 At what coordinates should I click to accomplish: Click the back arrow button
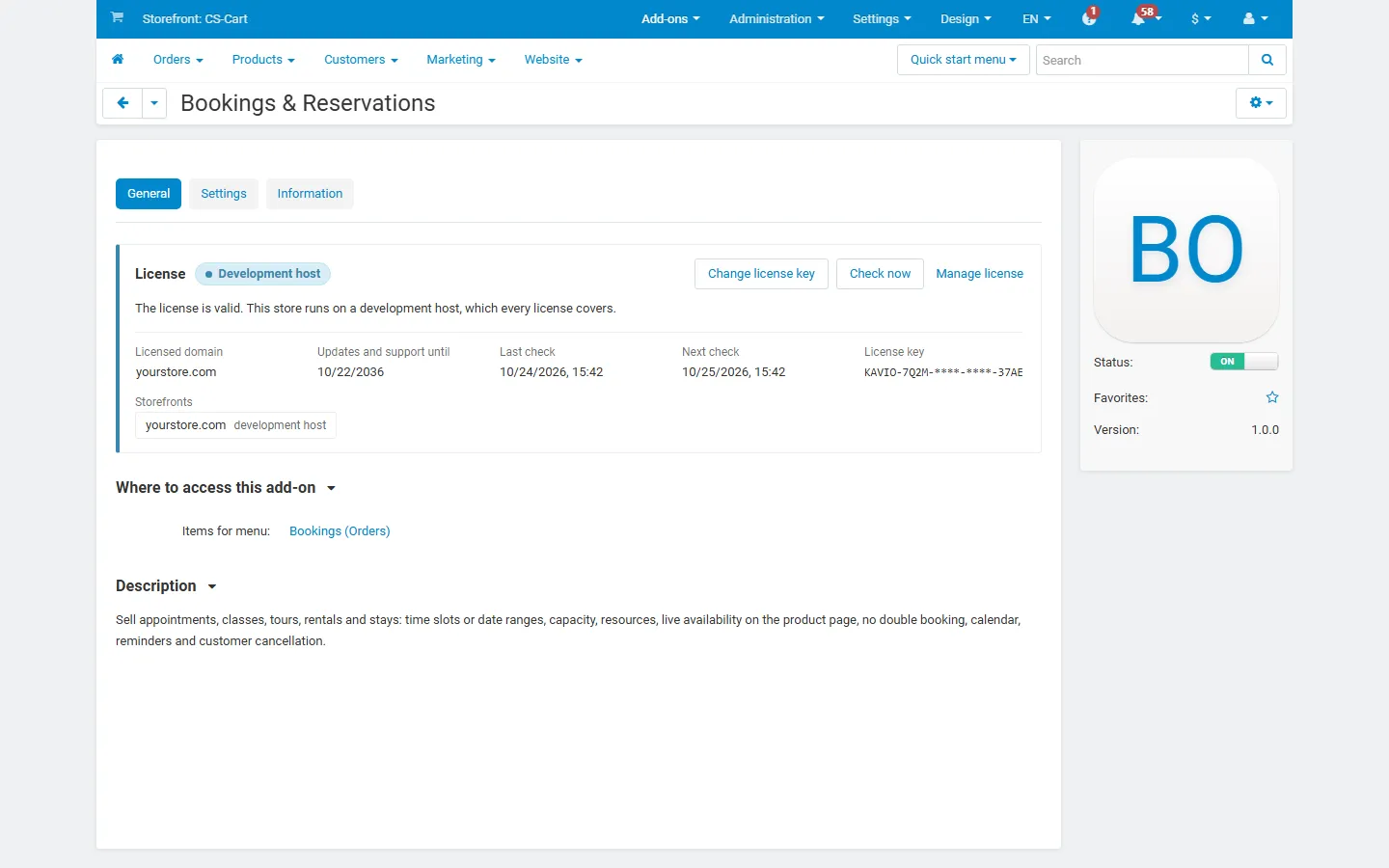point(123,103)
